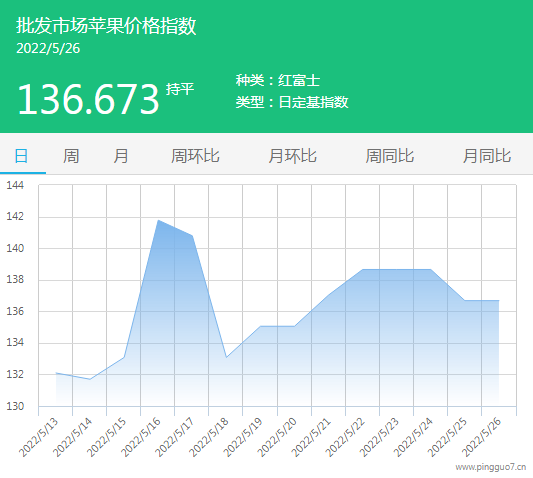Viewport: 533px width, 478px height.
Task: Select the 日 daily tab
Action: (21, 156)
